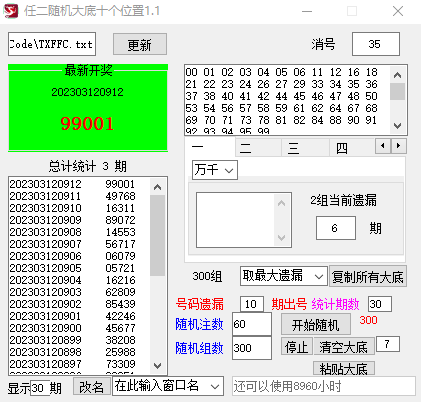Click the red 300 count label
421x402 pixels.
(368, 320)
